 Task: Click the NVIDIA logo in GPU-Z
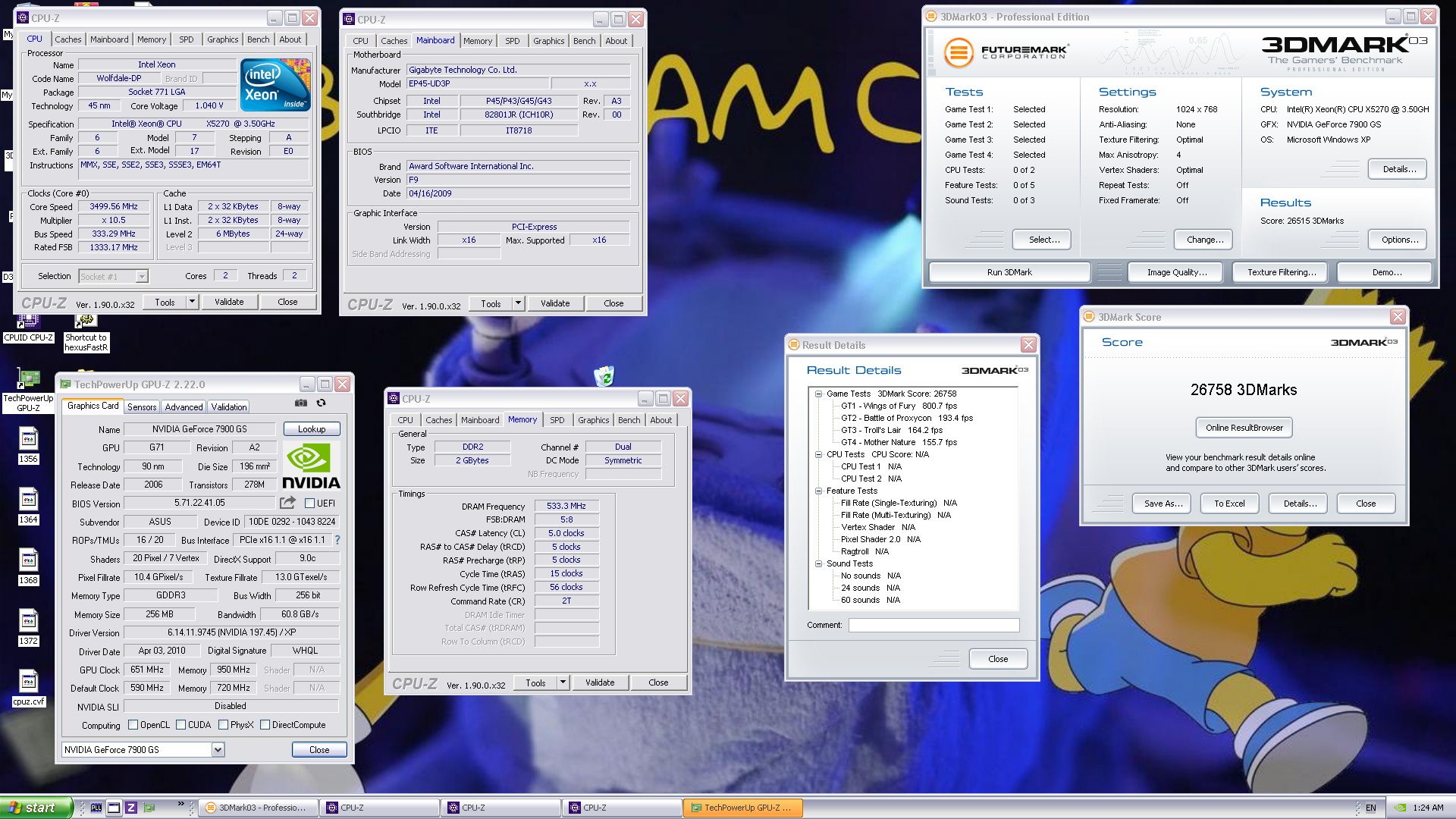pyautogui.click(x=311, y=466)
